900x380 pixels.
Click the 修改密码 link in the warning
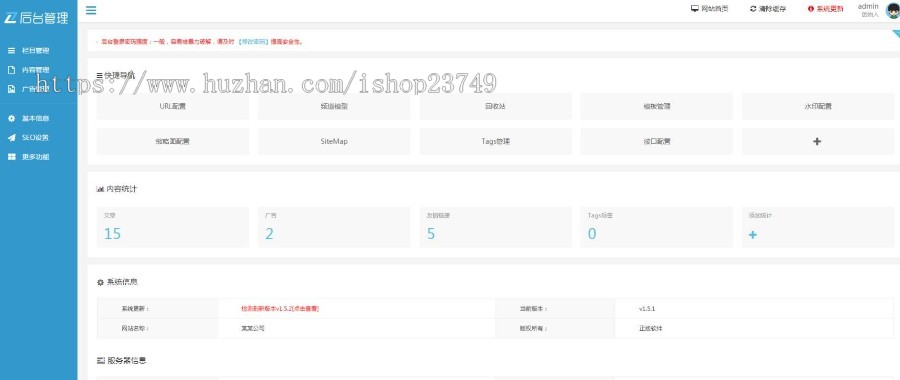252,42
